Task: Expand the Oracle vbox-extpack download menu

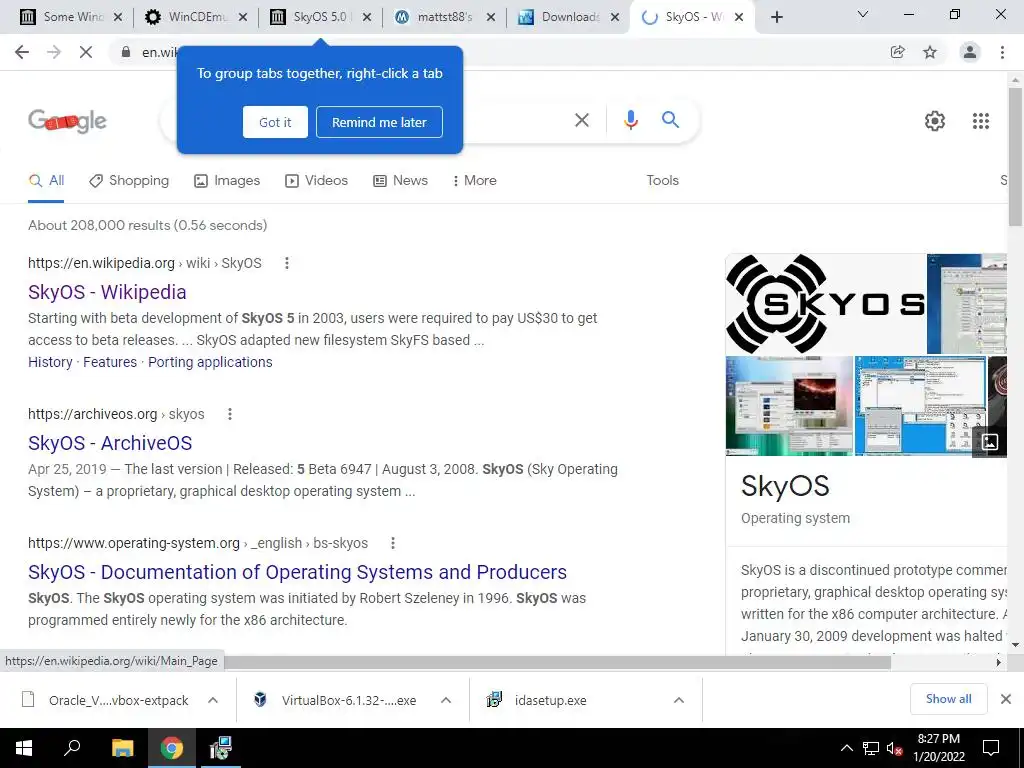Action: 213,700
